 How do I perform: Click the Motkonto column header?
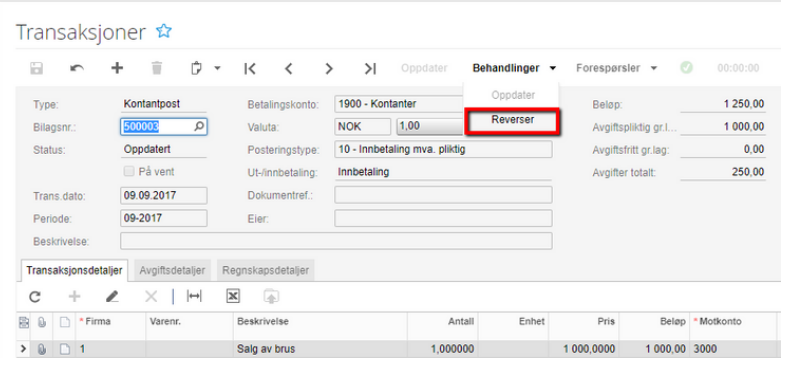(x=732, y=321)
